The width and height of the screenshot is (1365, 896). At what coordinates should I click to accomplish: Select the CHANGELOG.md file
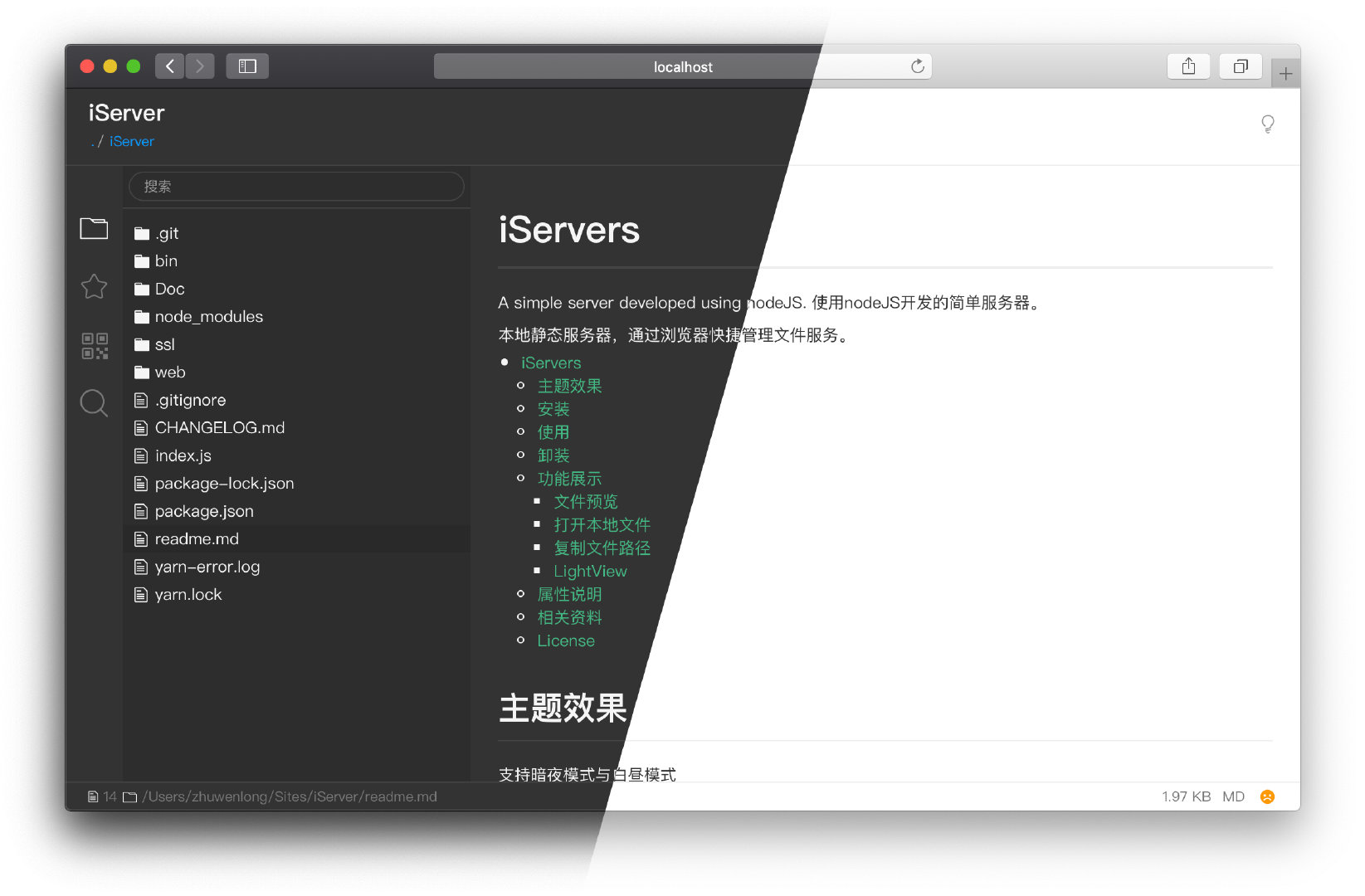(x=296, y=427)
